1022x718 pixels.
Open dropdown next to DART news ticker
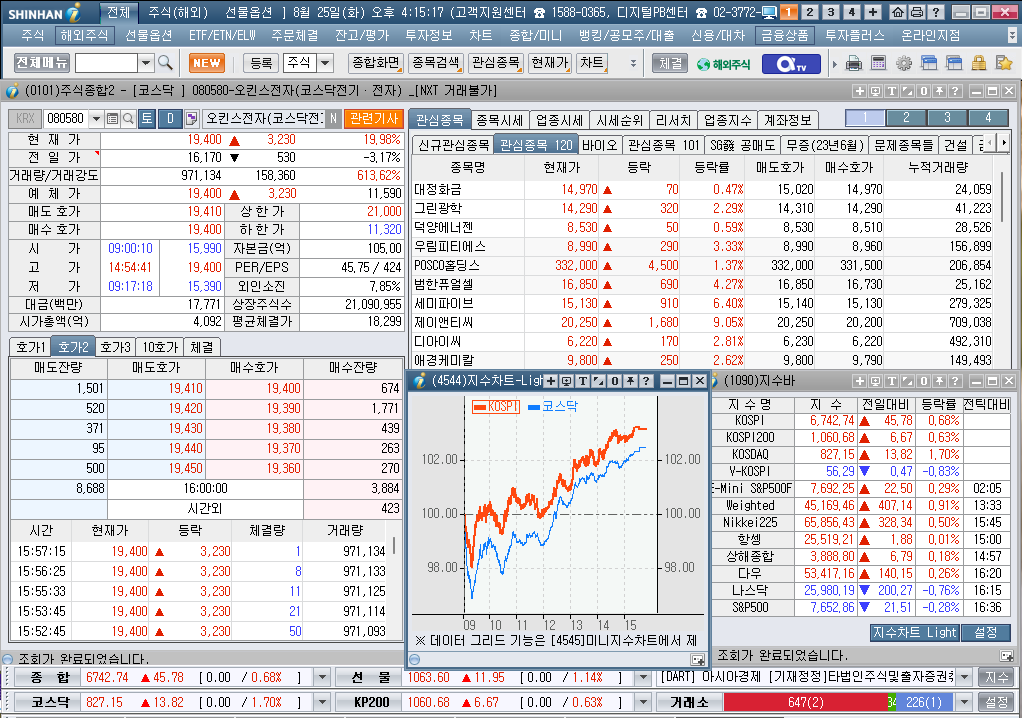[965, 678]
